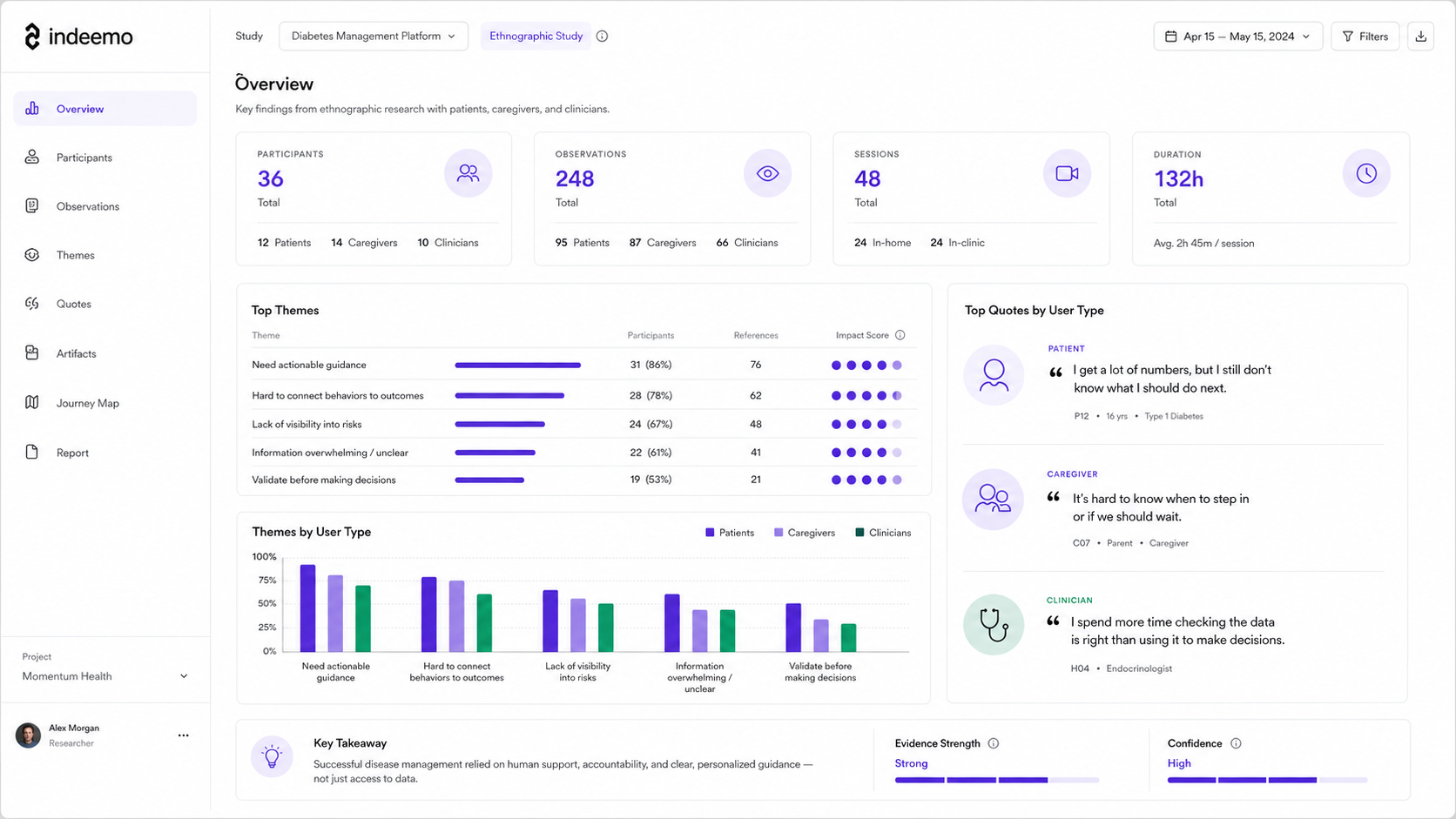The image size is (1456, 819).
Task: Click the Need actionable guidance theme bar
Action: click(x=517, y=366)
